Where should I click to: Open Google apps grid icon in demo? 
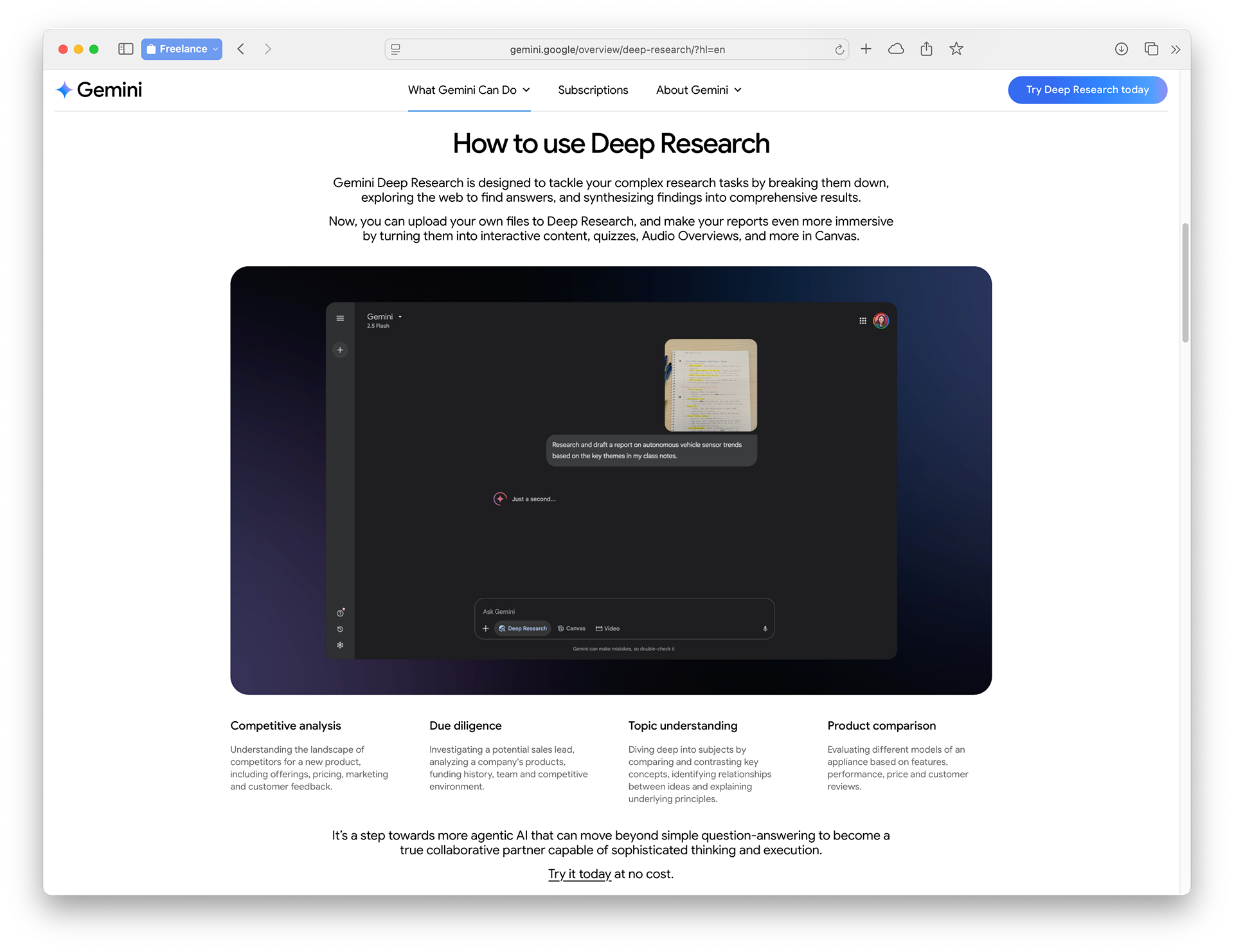(863, 321)
